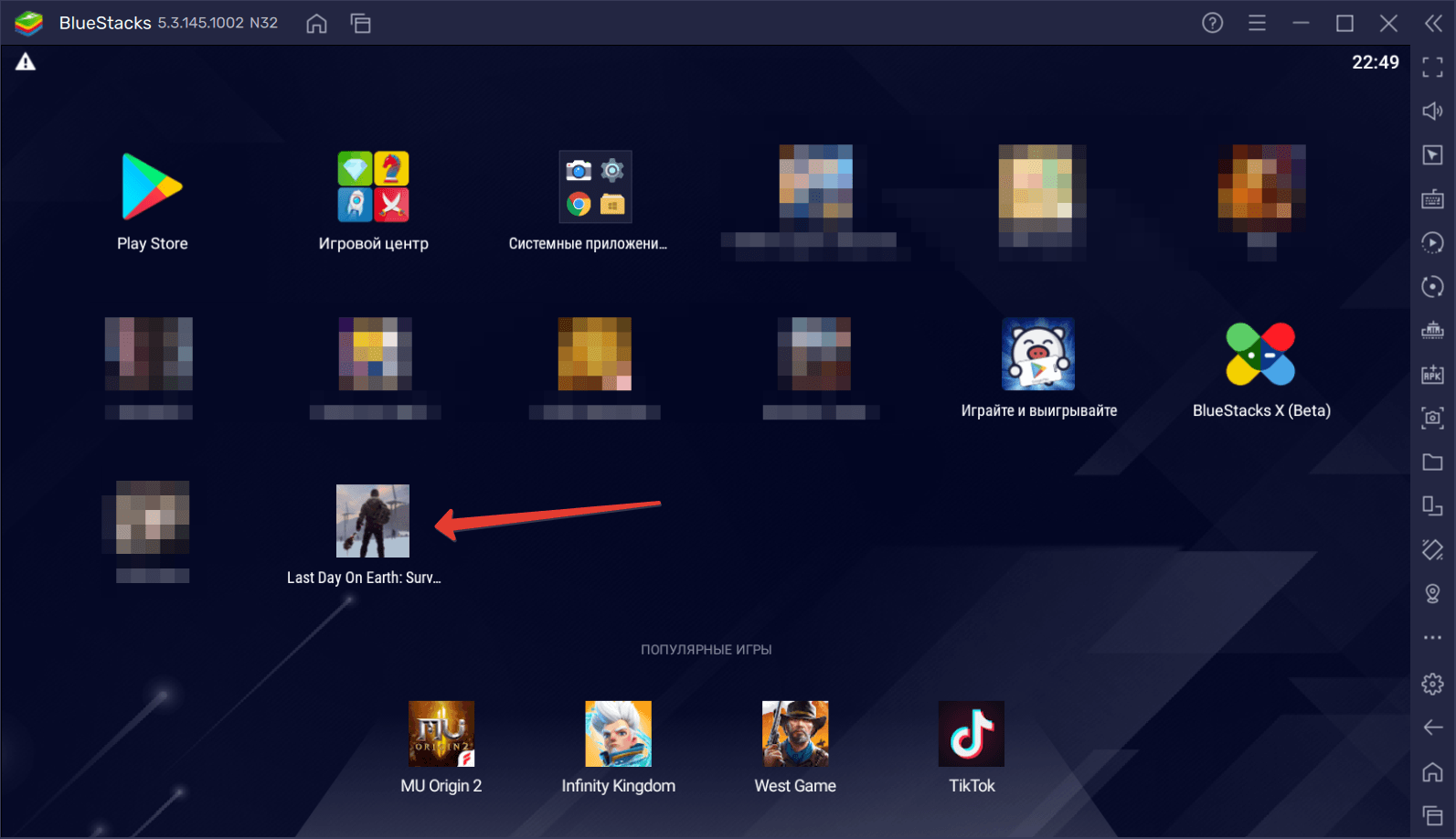Open the hamburger menu in title bar
Image resolution: width=1456 pixels, height=839 pixels.
click(1258, 23)
